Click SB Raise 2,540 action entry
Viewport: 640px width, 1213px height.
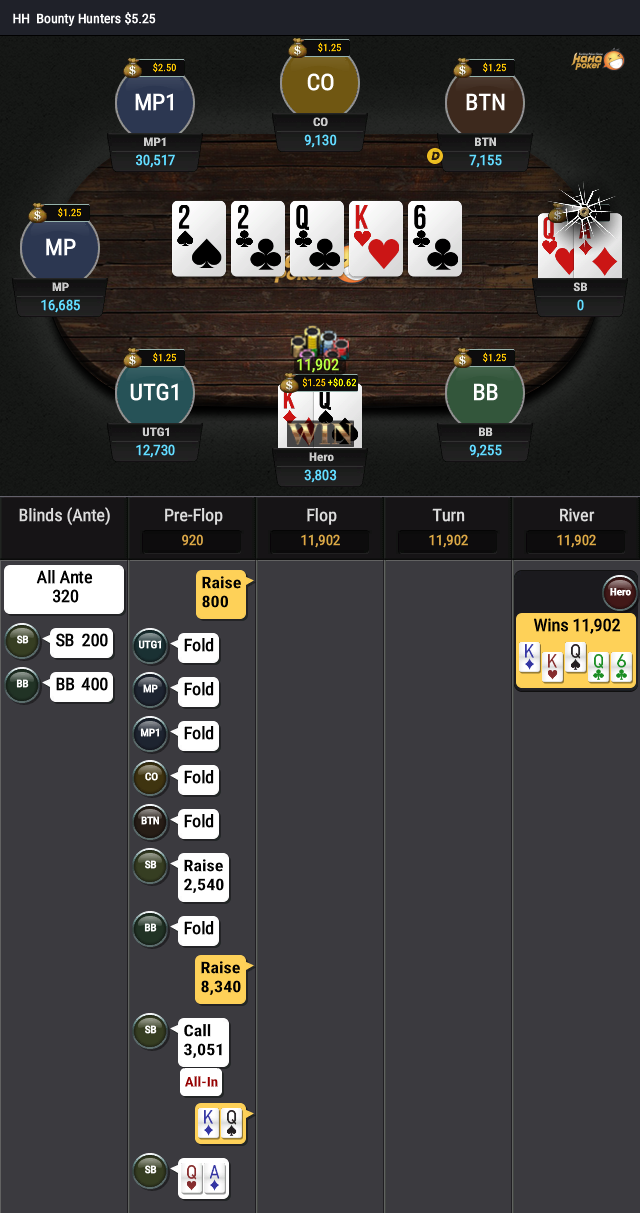point(204,876)
